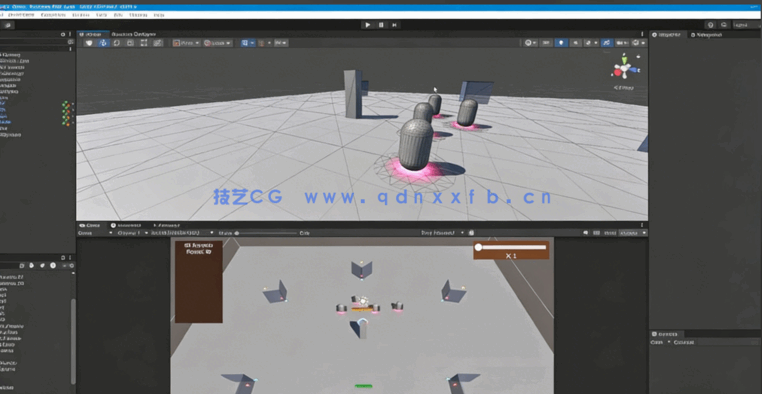Viewport: 762px width, 394px height.
Task: Toggle Collapse in the Console toolbar
Action: click(684, 342)
